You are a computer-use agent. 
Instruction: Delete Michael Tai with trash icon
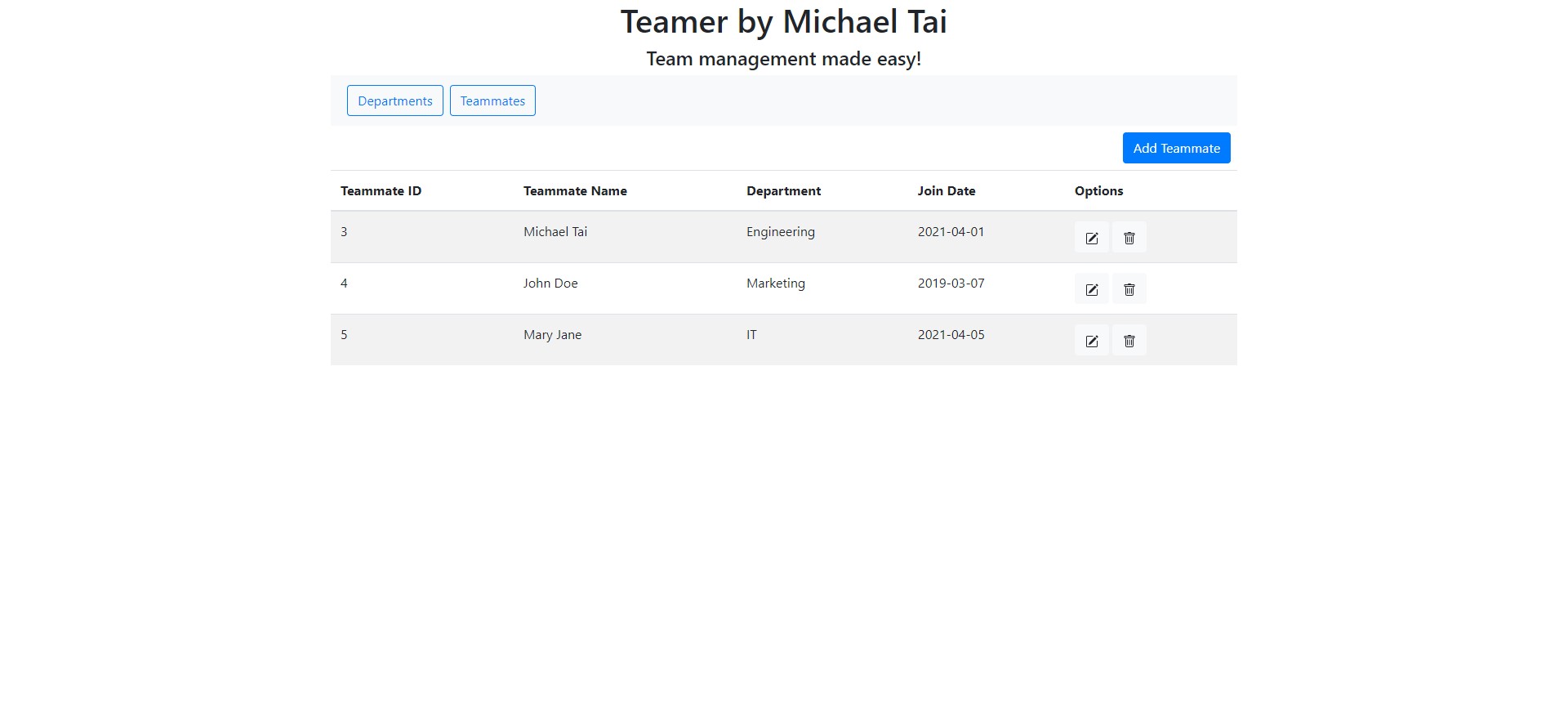click(1129, 238)
